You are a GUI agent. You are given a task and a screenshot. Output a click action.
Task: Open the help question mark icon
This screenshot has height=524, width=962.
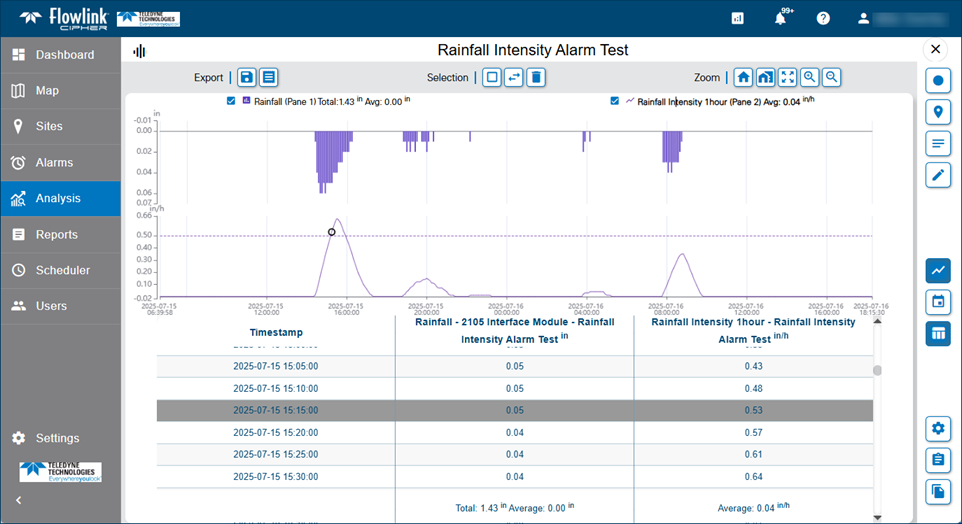click(823, 18)
